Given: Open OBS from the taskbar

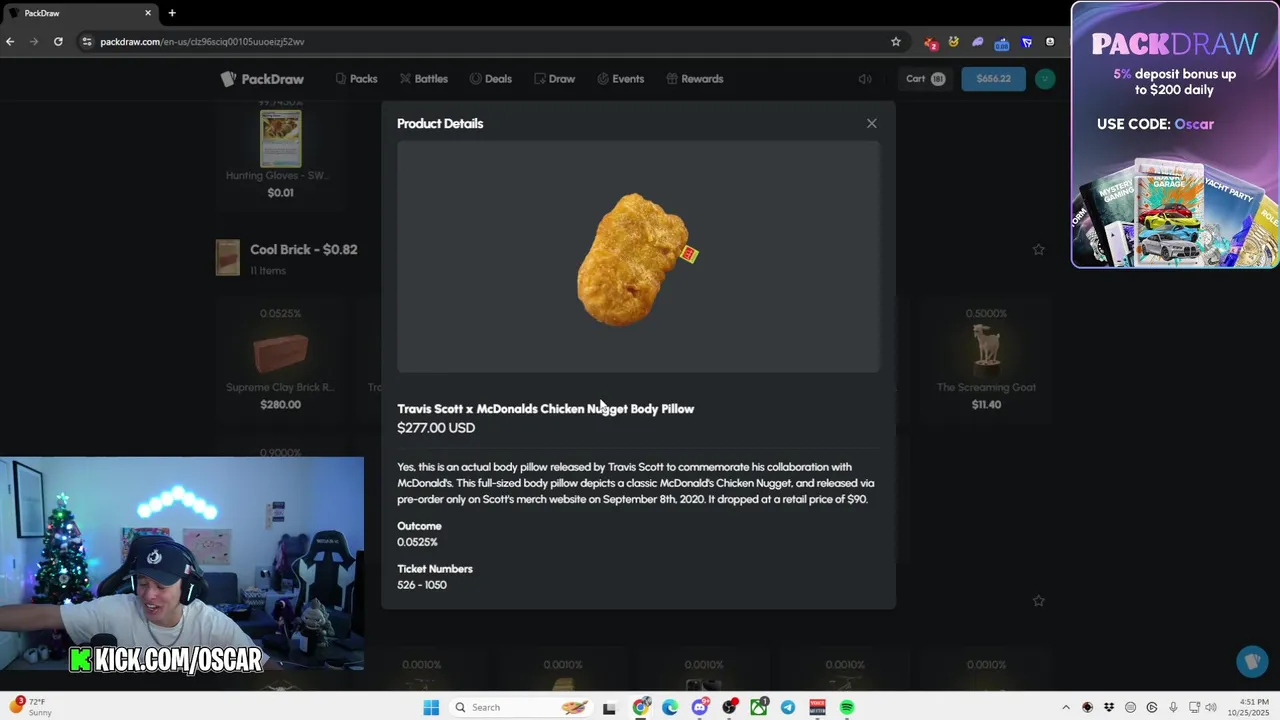Looking at the screenshot, I should [730, 707].
